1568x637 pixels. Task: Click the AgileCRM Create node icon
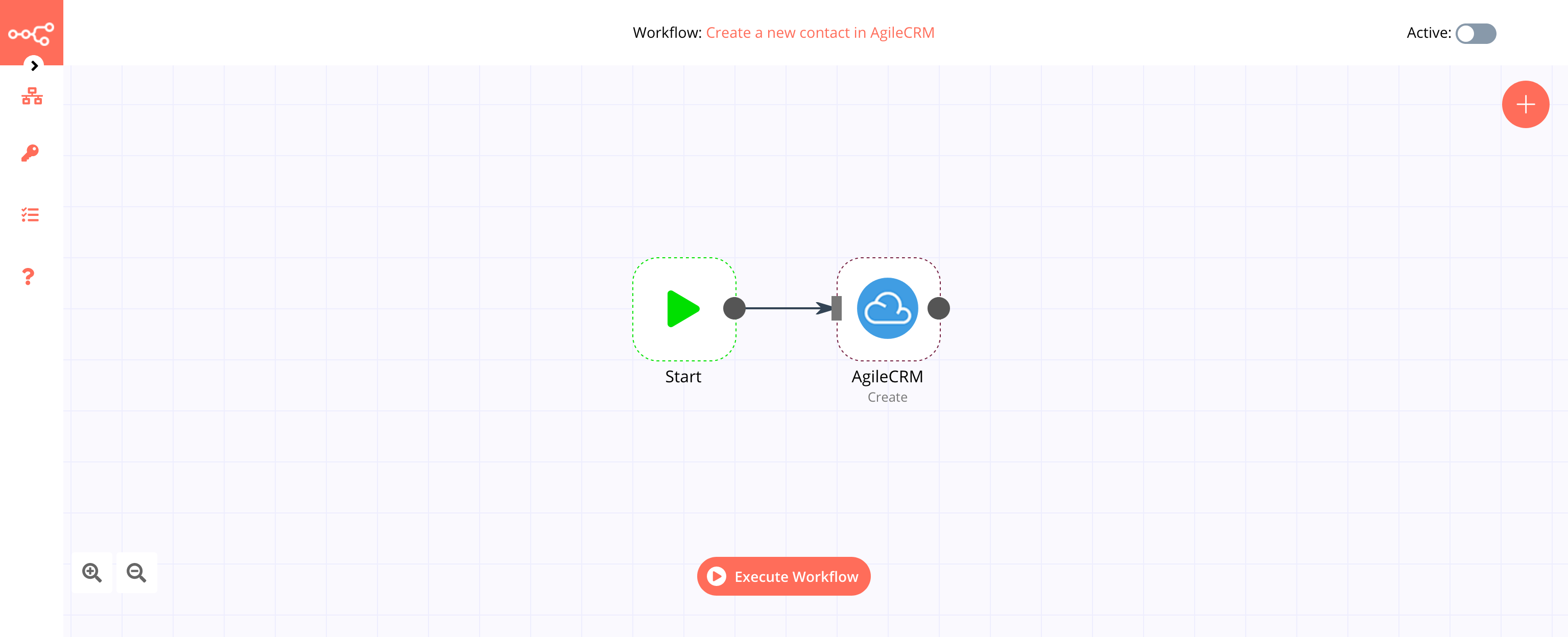click(x=886, y=308)
